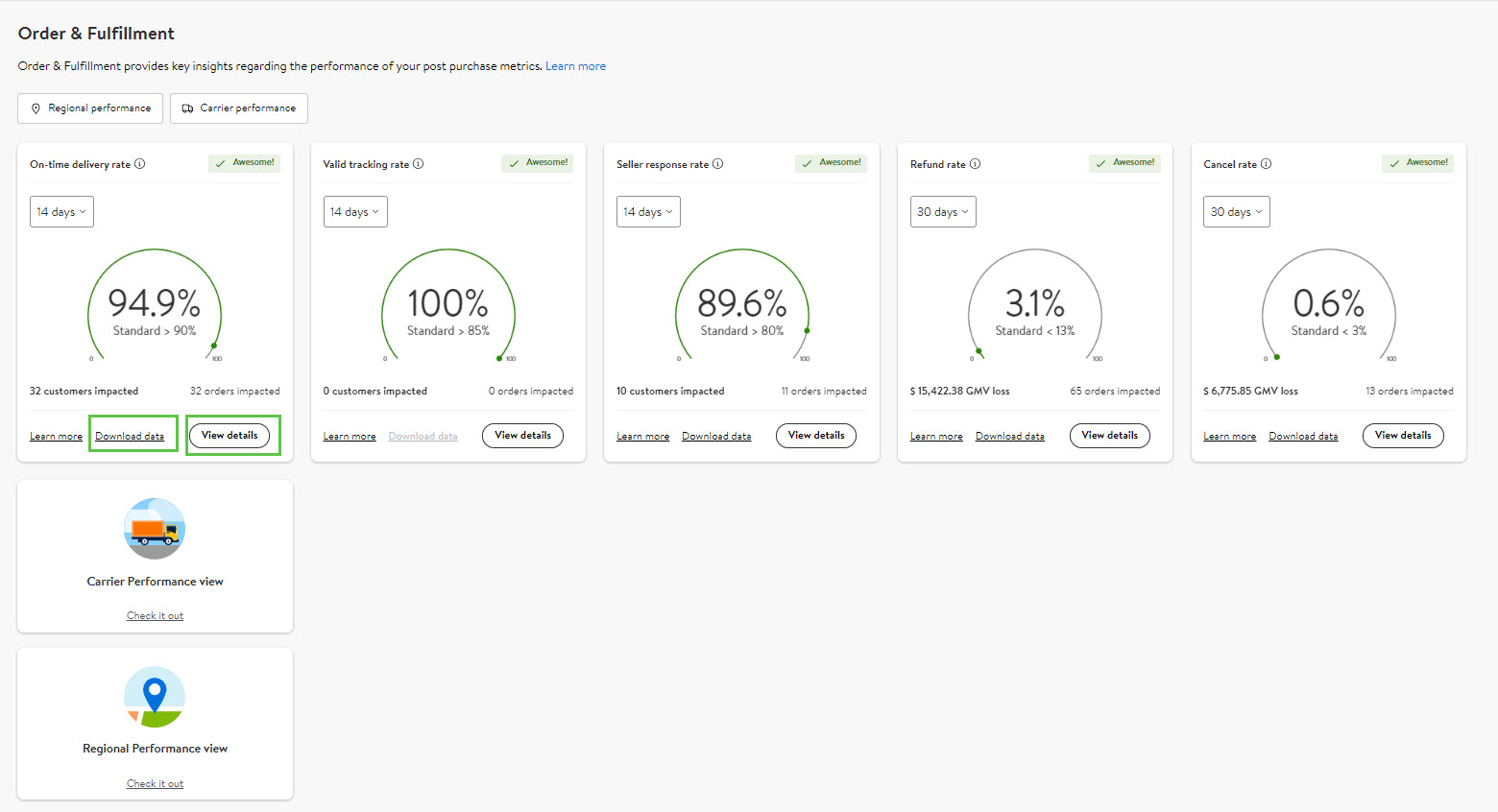Click View details on Cancel rate card
This screenshot has height=812, width=1498.
[x=1403, y=436]
